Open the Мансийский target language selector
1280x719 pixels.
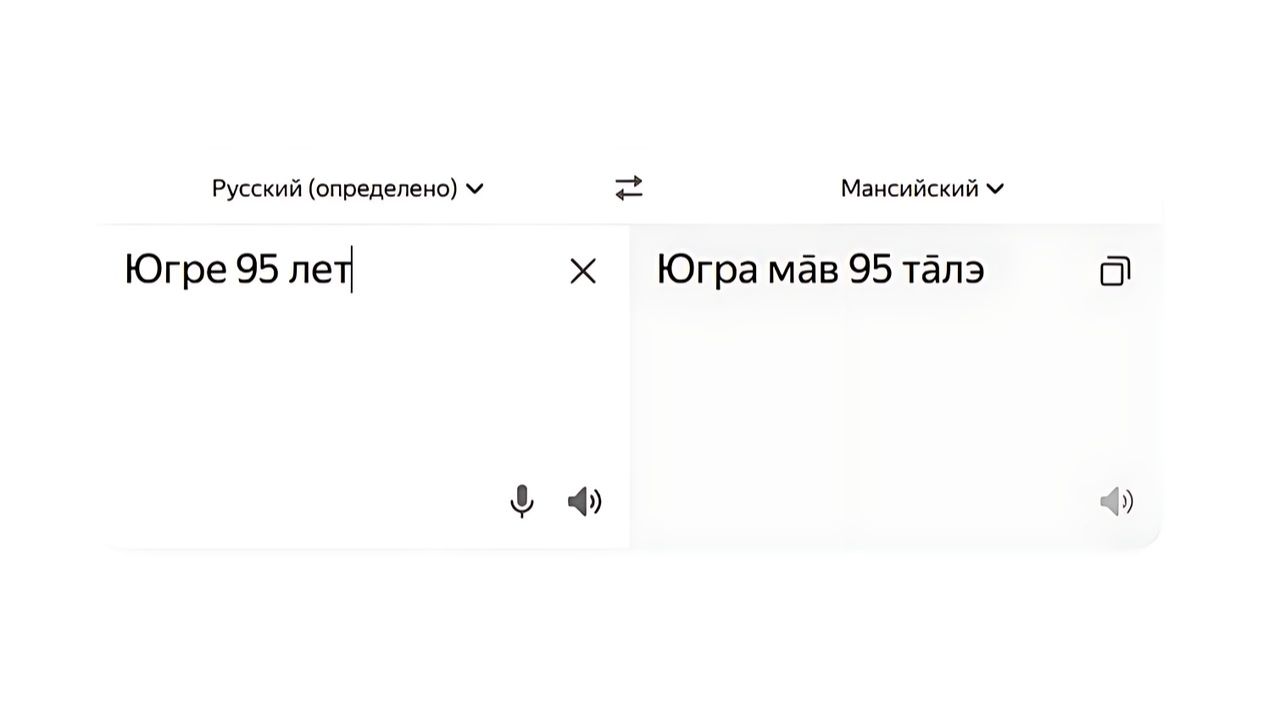tap(909, 188)
